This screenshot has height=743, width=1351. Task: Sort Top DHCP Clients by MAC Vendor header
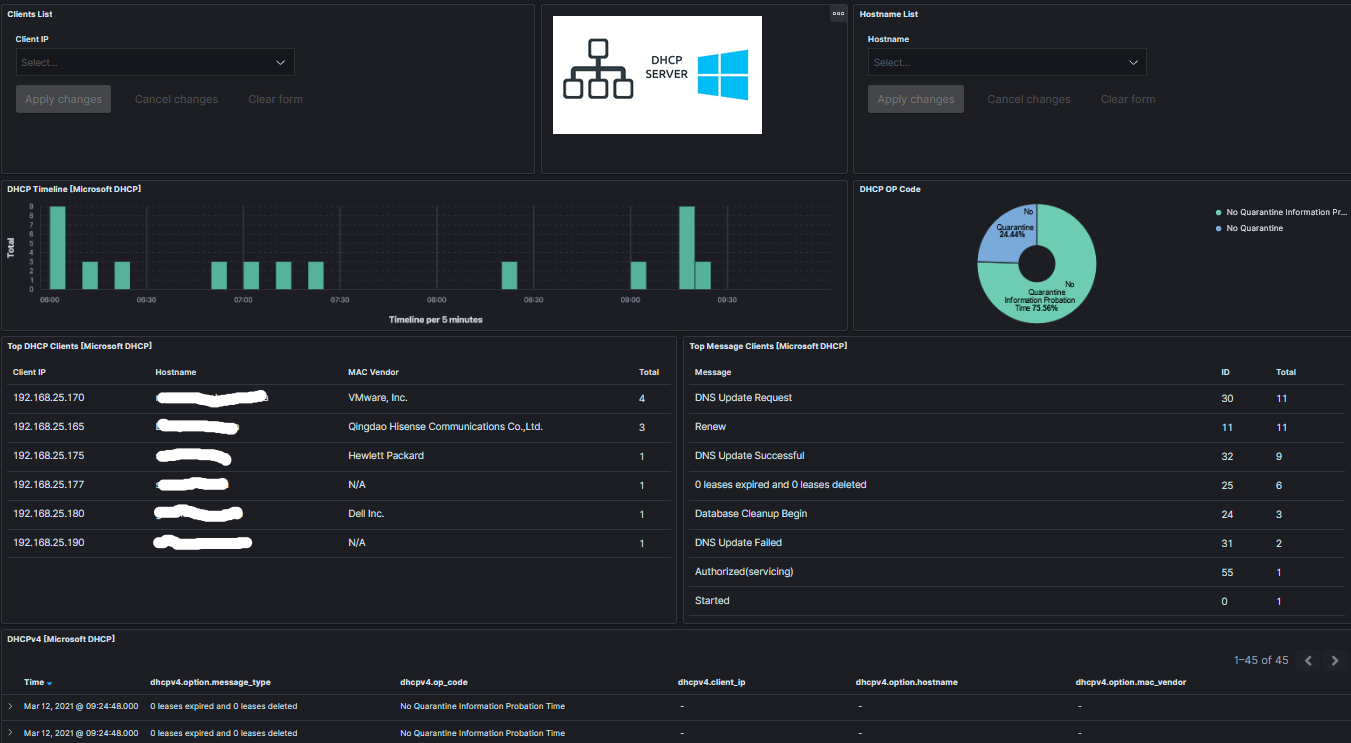pyautogui.click(x=373, y=372)
